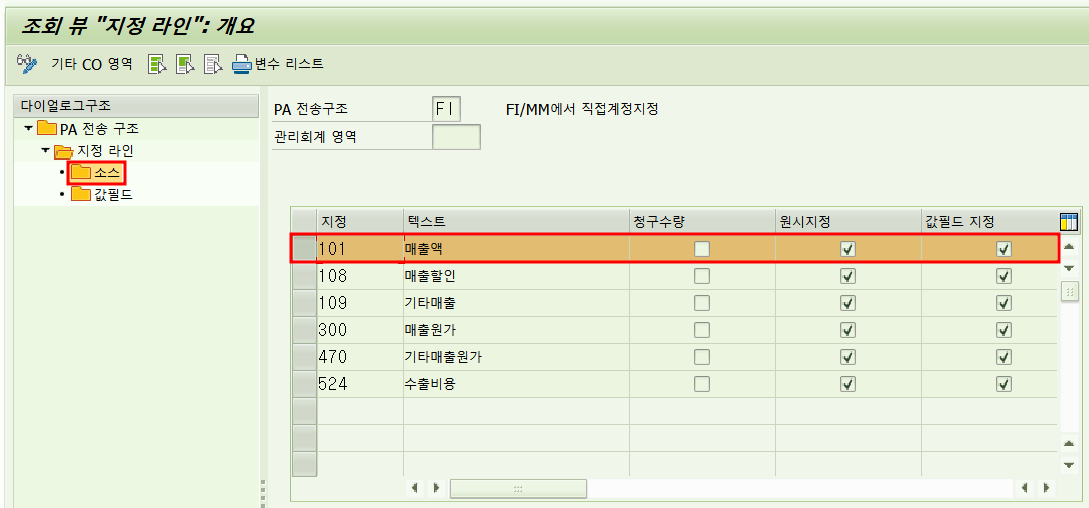Click the Select All toolbar icon
Screen dimensions: 1089x508
(x=157, y=65)
